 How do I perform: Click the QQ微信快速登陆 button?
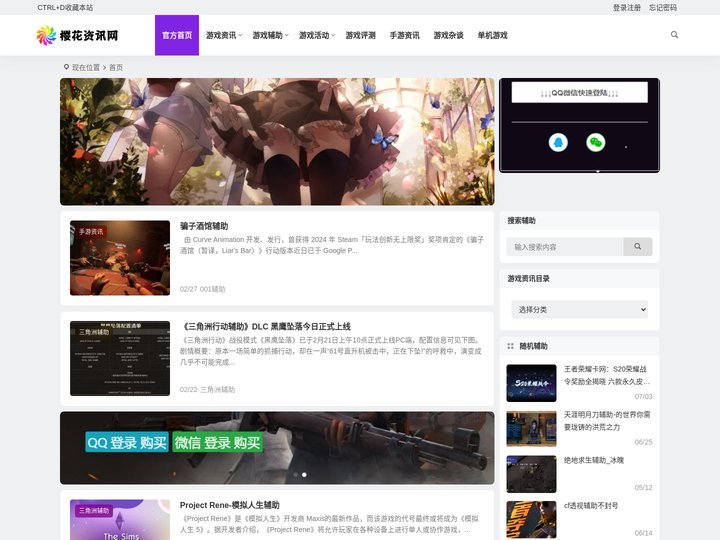point(579,93)
